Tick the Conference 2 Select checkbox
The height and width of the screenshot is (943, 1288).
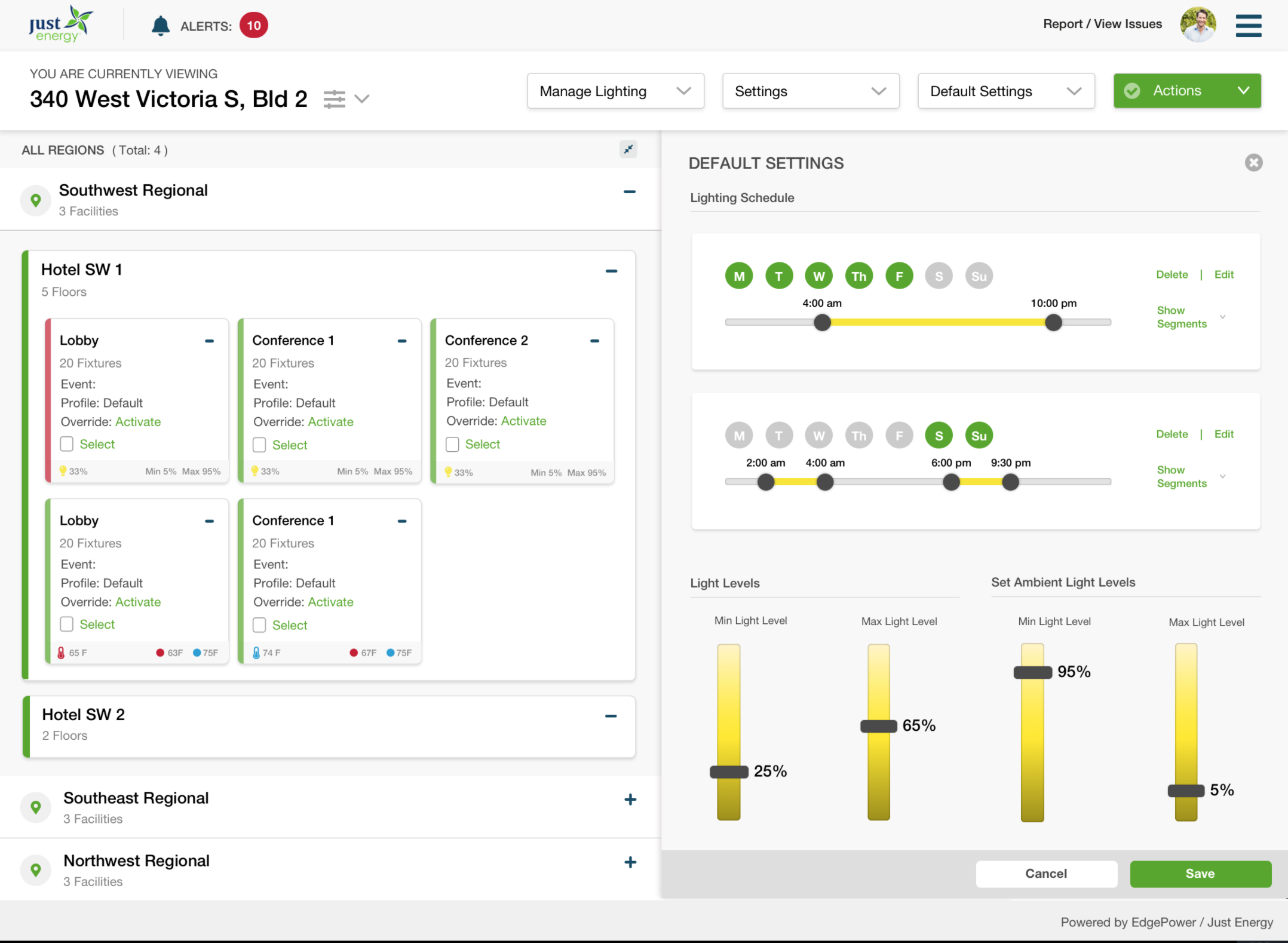tap(452, 444)
